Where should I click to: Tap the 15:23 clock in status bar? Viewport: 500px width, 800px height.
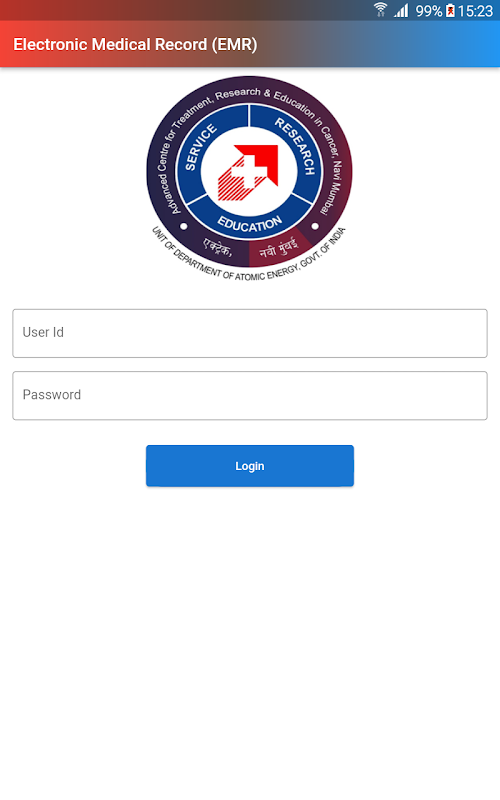(475, 11)
